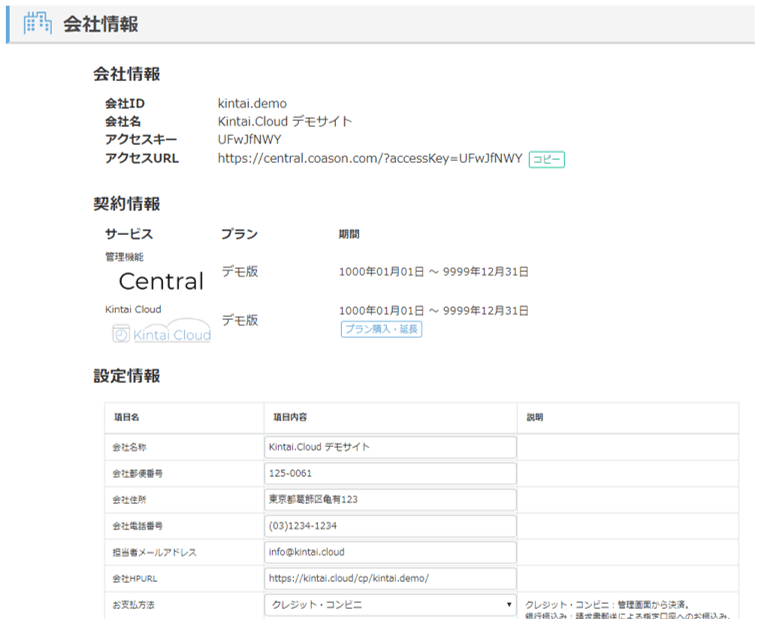Click the 契約情報 section heading
The height and width of the screenshot is (619, 764).
click(x=126, y=204)
